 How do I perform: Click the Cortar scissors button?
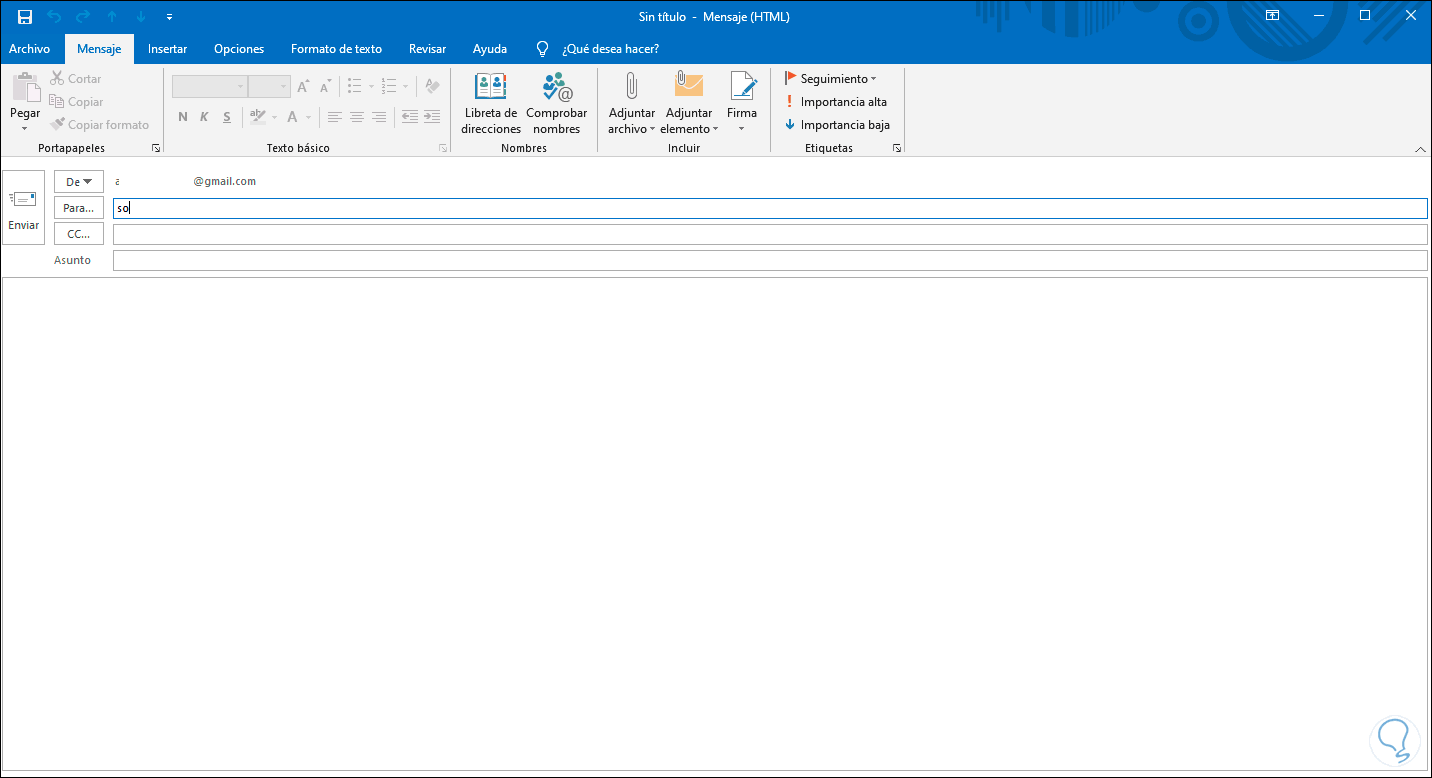coord(76,79)
